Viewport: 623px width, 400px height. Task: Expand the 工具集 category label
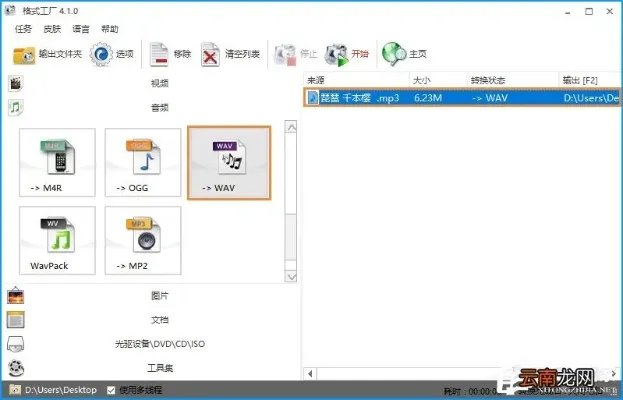pos(160,368)
